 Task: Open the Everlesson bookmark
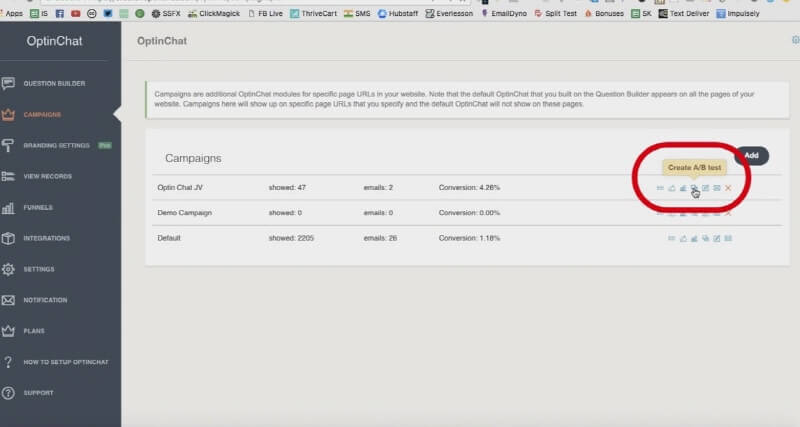449,14
